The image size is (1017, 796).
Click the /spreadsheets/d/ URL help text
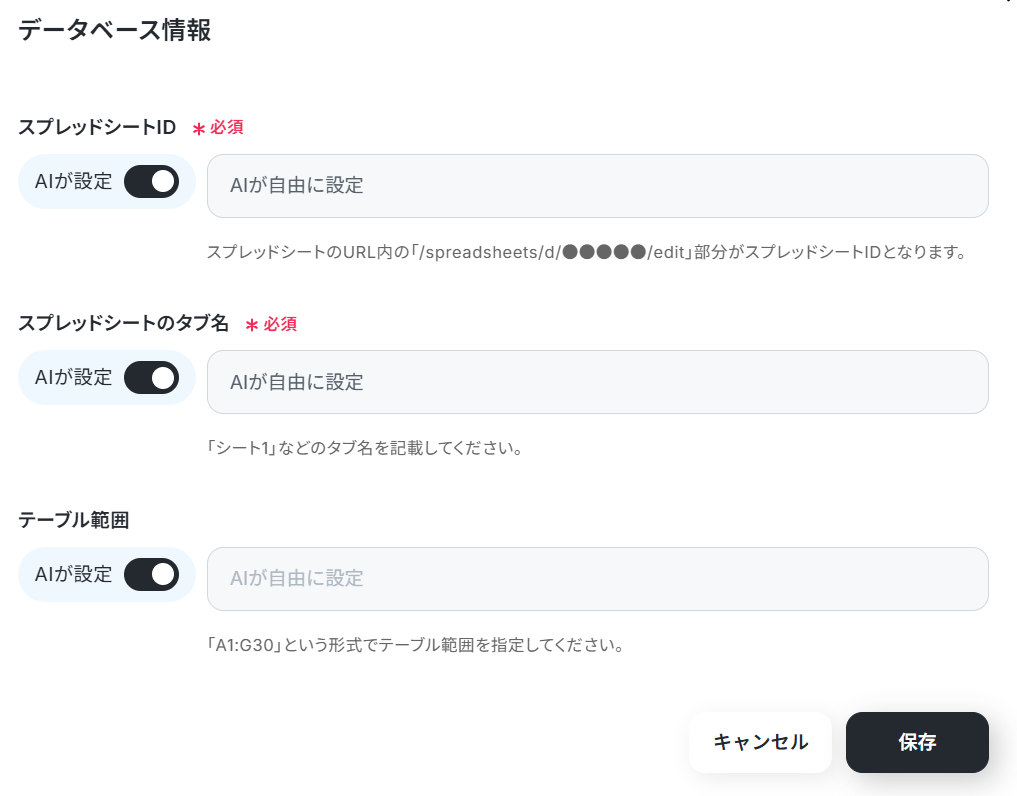pyautogui.click(x=586, y=252)
